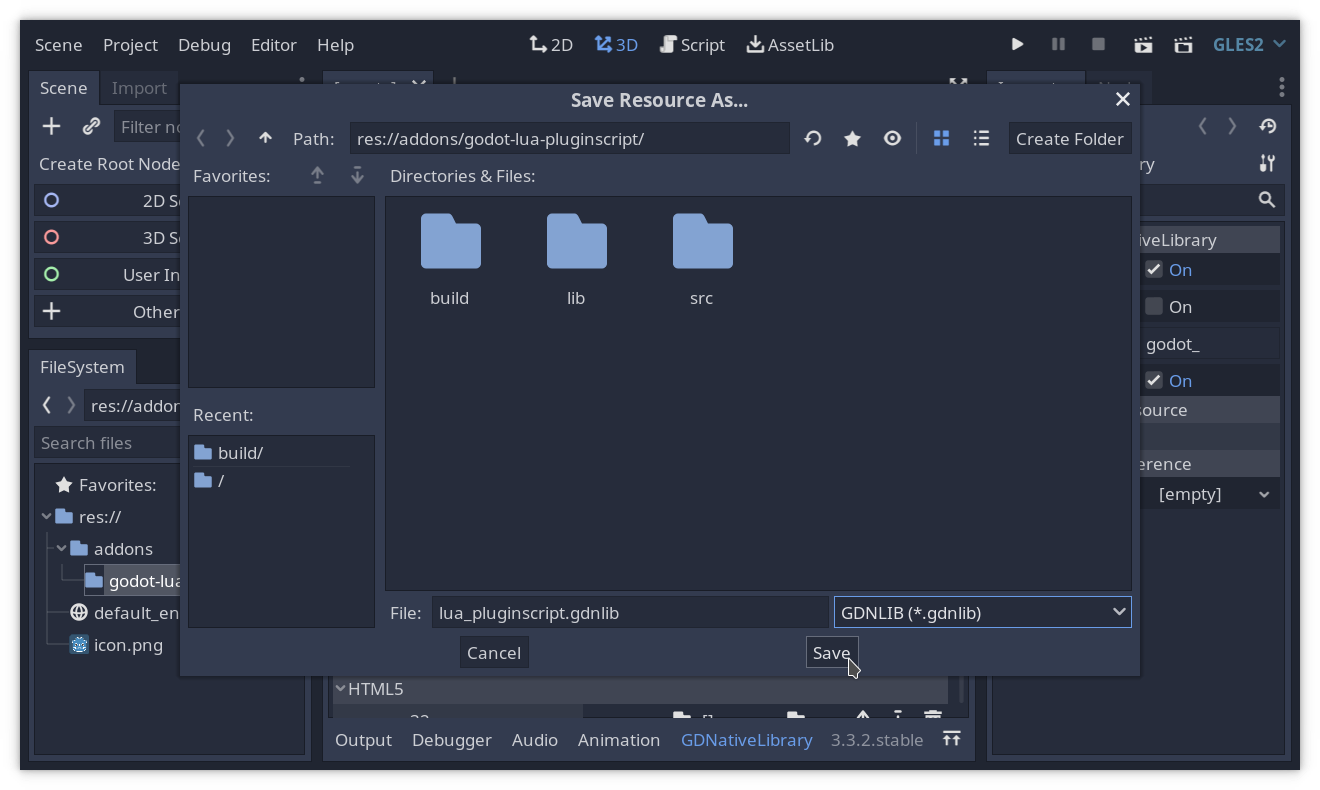The image size is (1320, 790).
Task: Favorite the current folder with star icon
Action: click(x=852, y=139)
